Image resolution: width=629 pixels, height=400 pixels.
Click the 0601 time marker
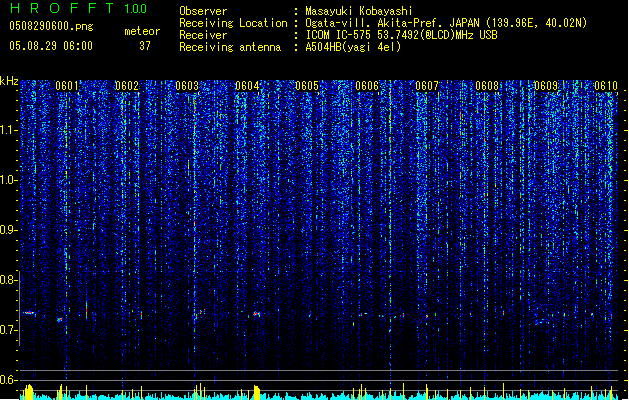(67, 86)
